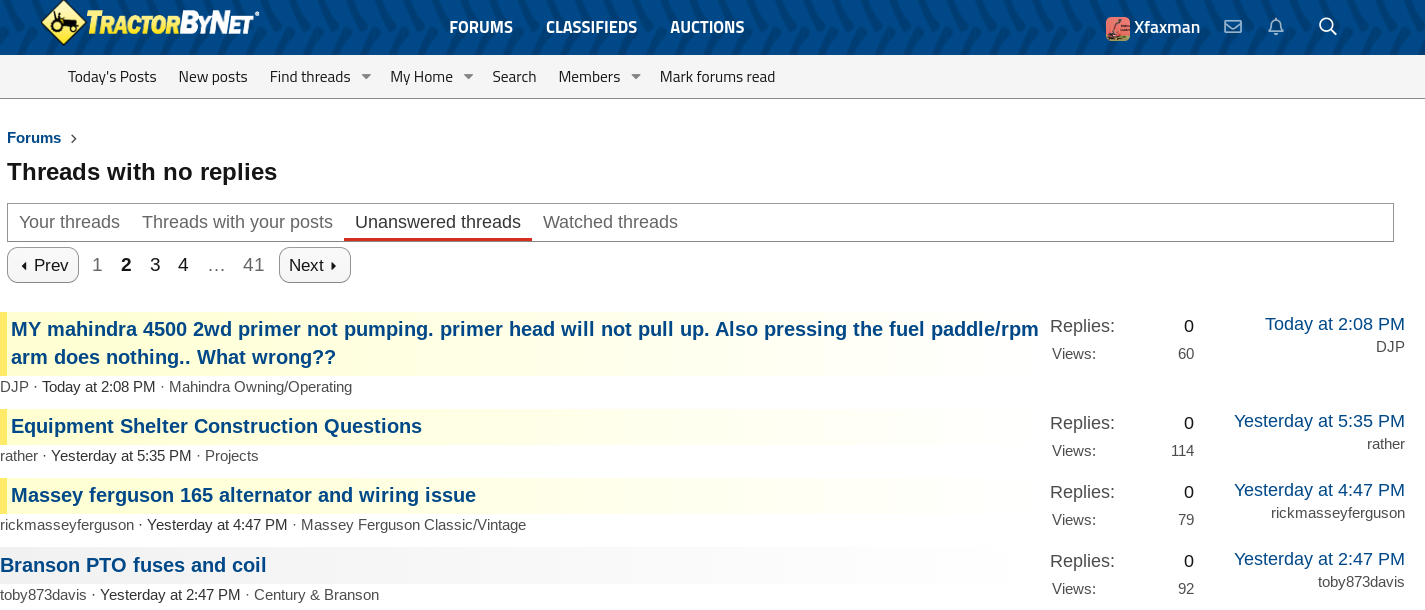Expand the Find threads dropdown arrow
Viewport: 1425px width, 610px height.
point(366,77)
